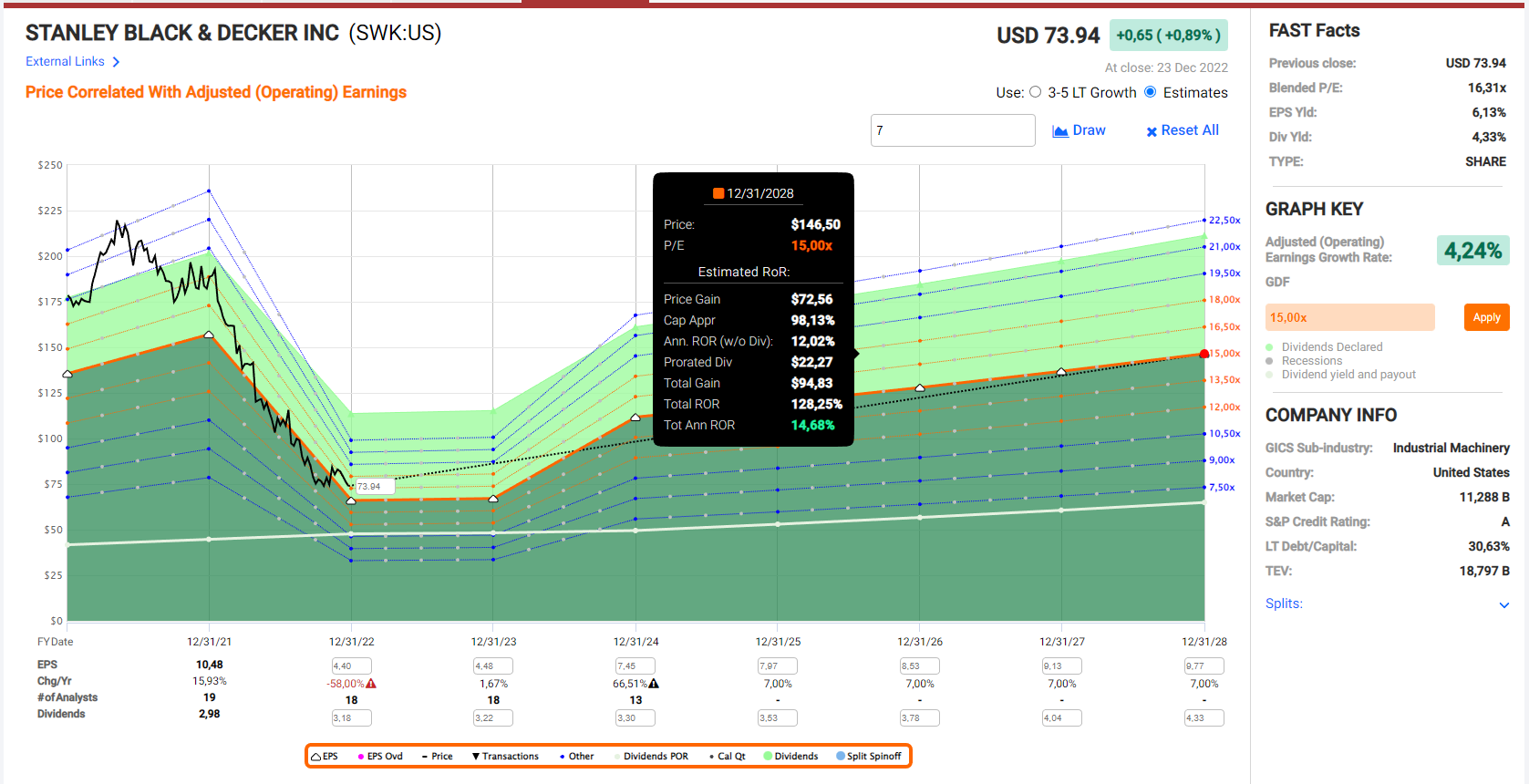Click the Draw chart icon
Viewport: 1529px width, 784px height.
click(x=1060, y=131)
